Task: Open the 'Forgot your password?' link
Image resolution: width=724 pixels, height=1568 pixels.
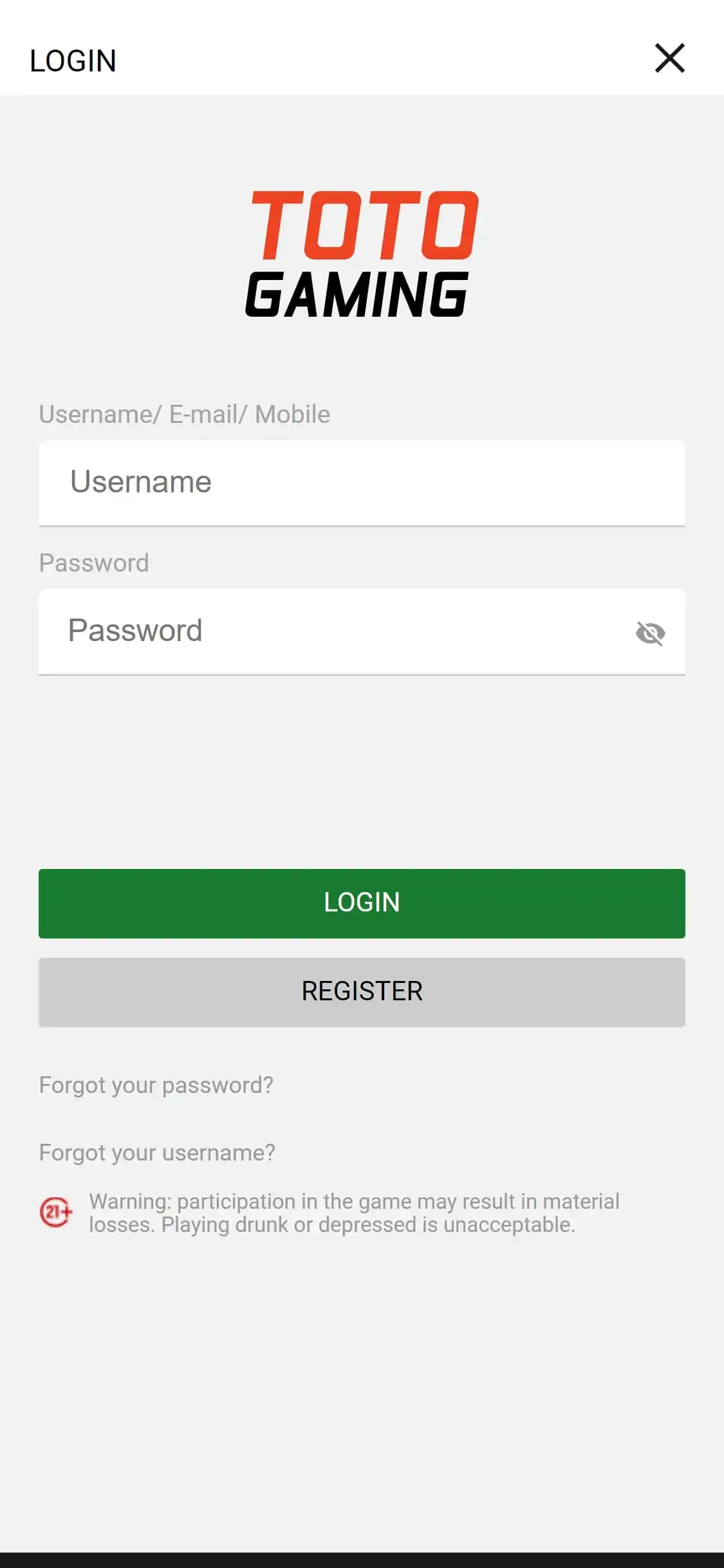Action: tap(156, 1085)
